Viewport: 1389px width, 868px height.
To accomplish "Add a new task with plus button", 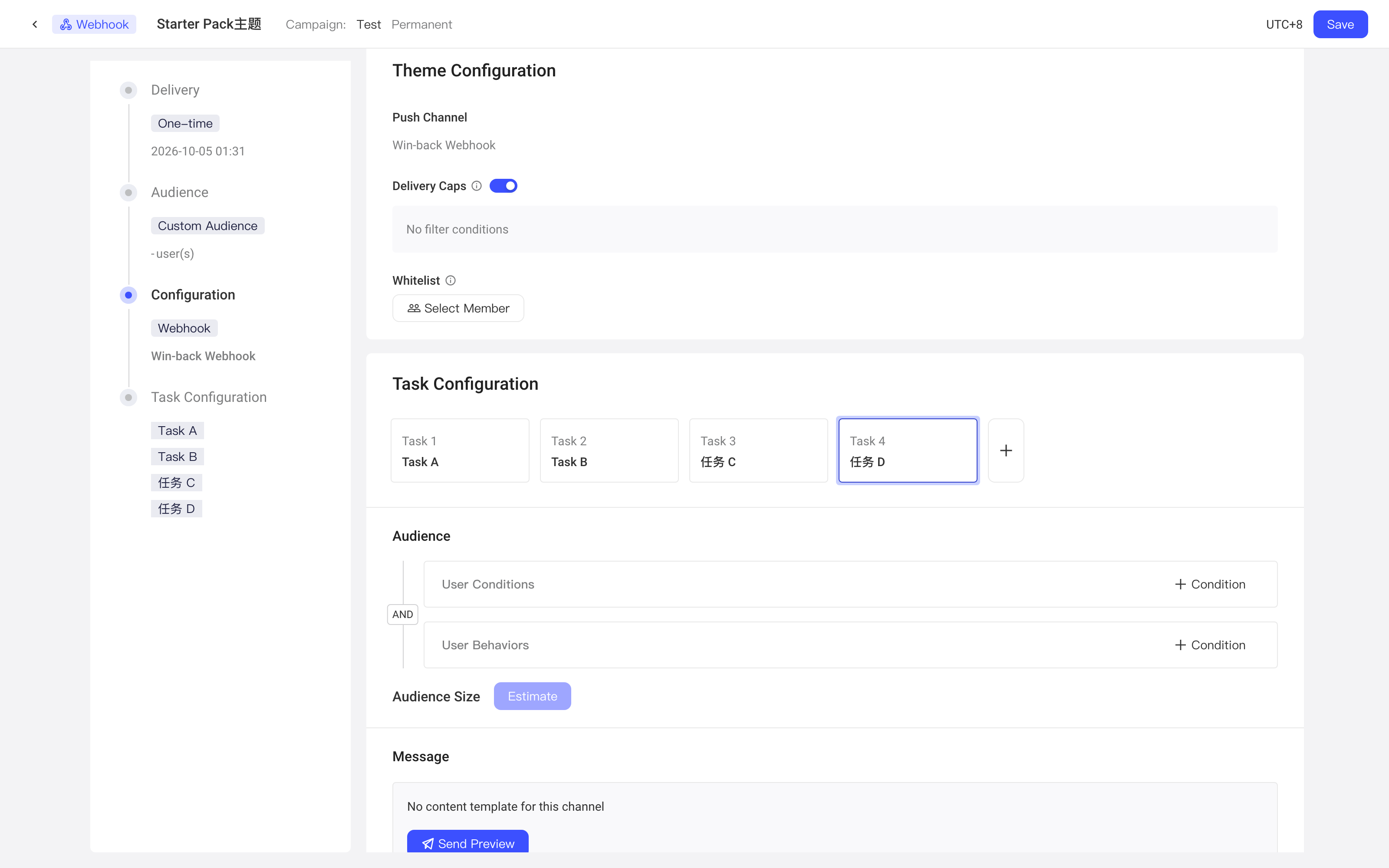I will 1006,450.
